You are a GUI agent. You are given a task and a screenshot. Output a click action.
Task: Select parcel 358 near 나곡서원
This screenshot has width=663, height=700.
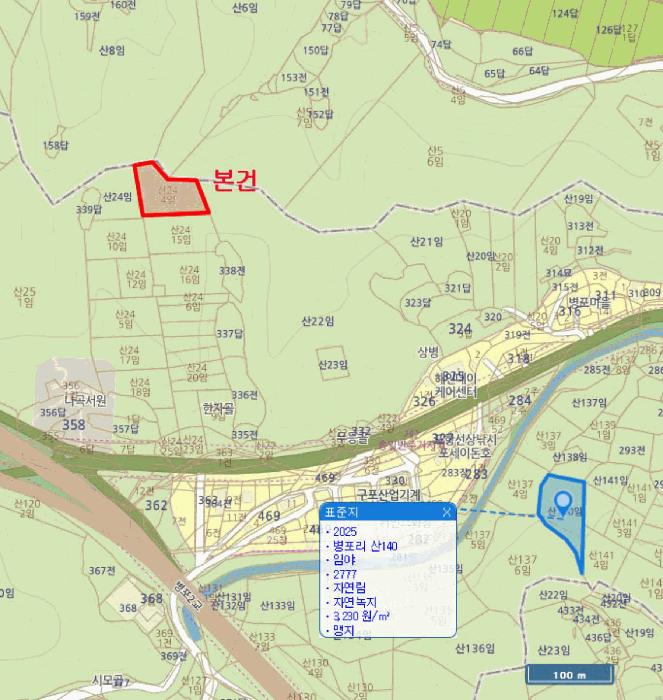72,425
